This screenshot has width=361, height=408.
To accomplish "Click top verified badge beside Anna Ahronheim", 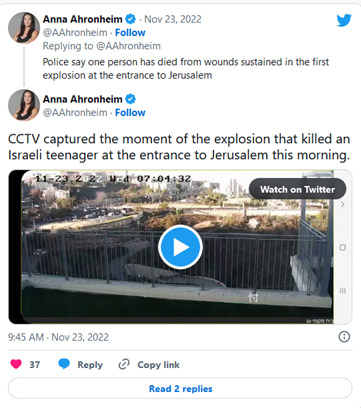I will click(x=130, y=19).
